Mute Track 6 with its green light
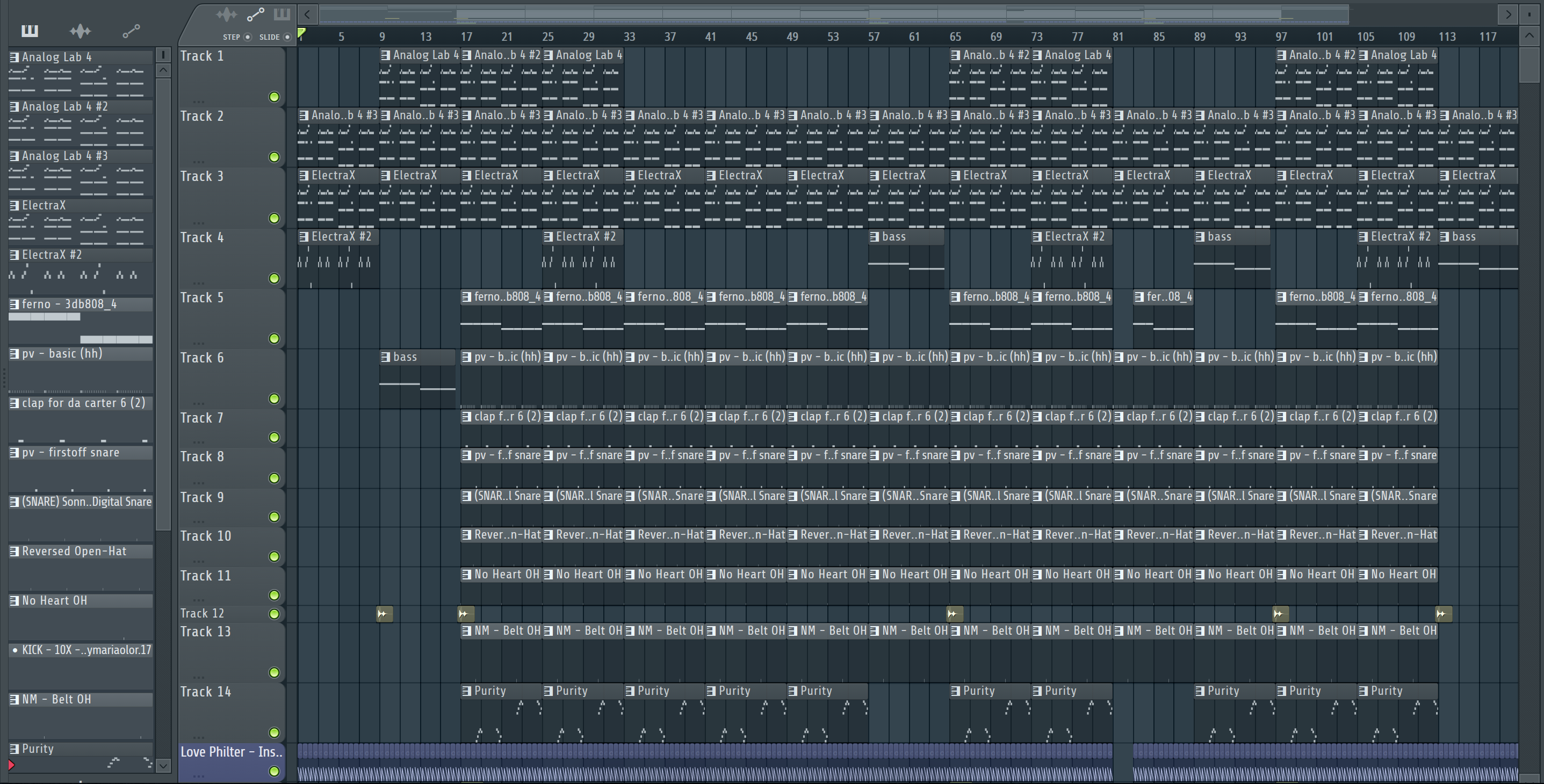Screen dimensions: 1544x784 pos(274,399)
